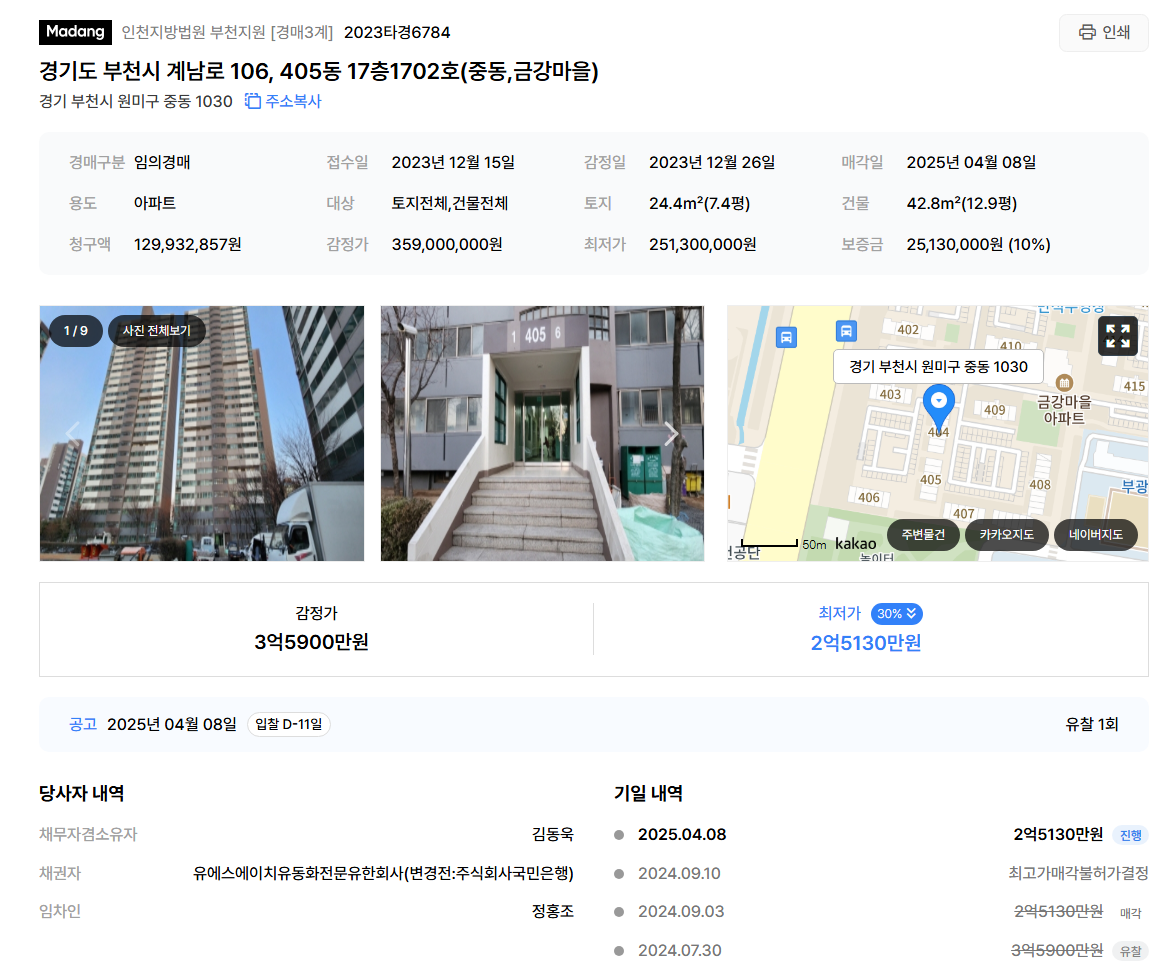Click the claim amount 129,932,857원
The width and height of the screenshot is (1158, 961).
[188, 244]
